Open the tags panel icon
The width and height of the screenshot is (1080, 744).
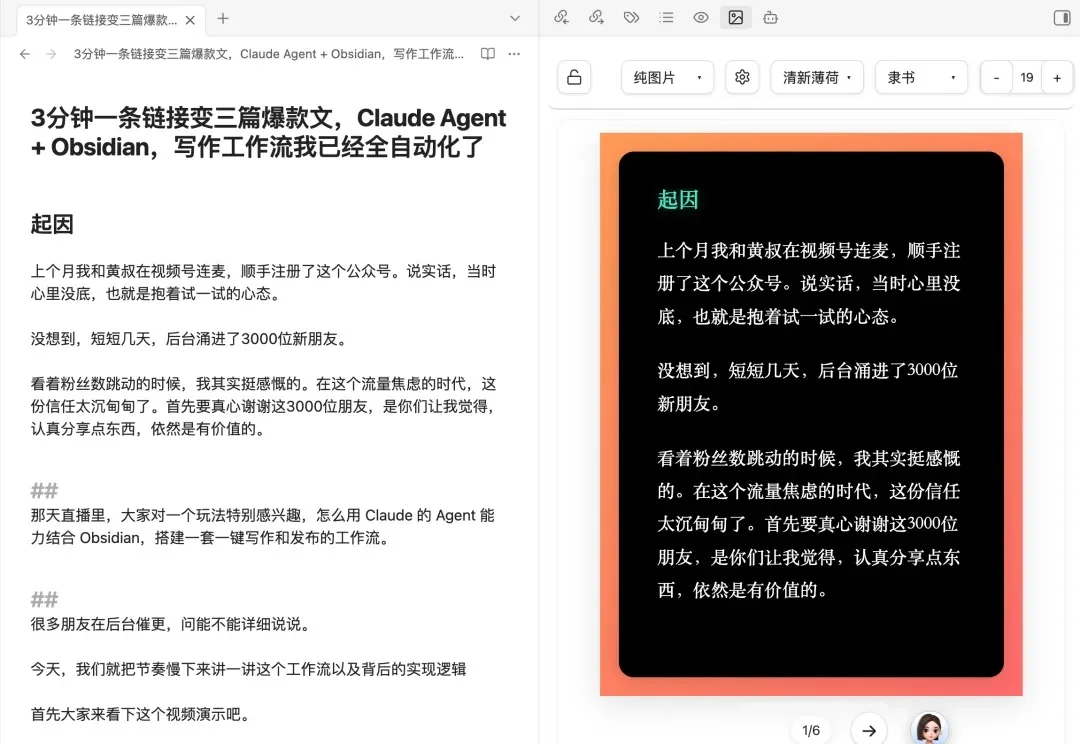[631, 17]
